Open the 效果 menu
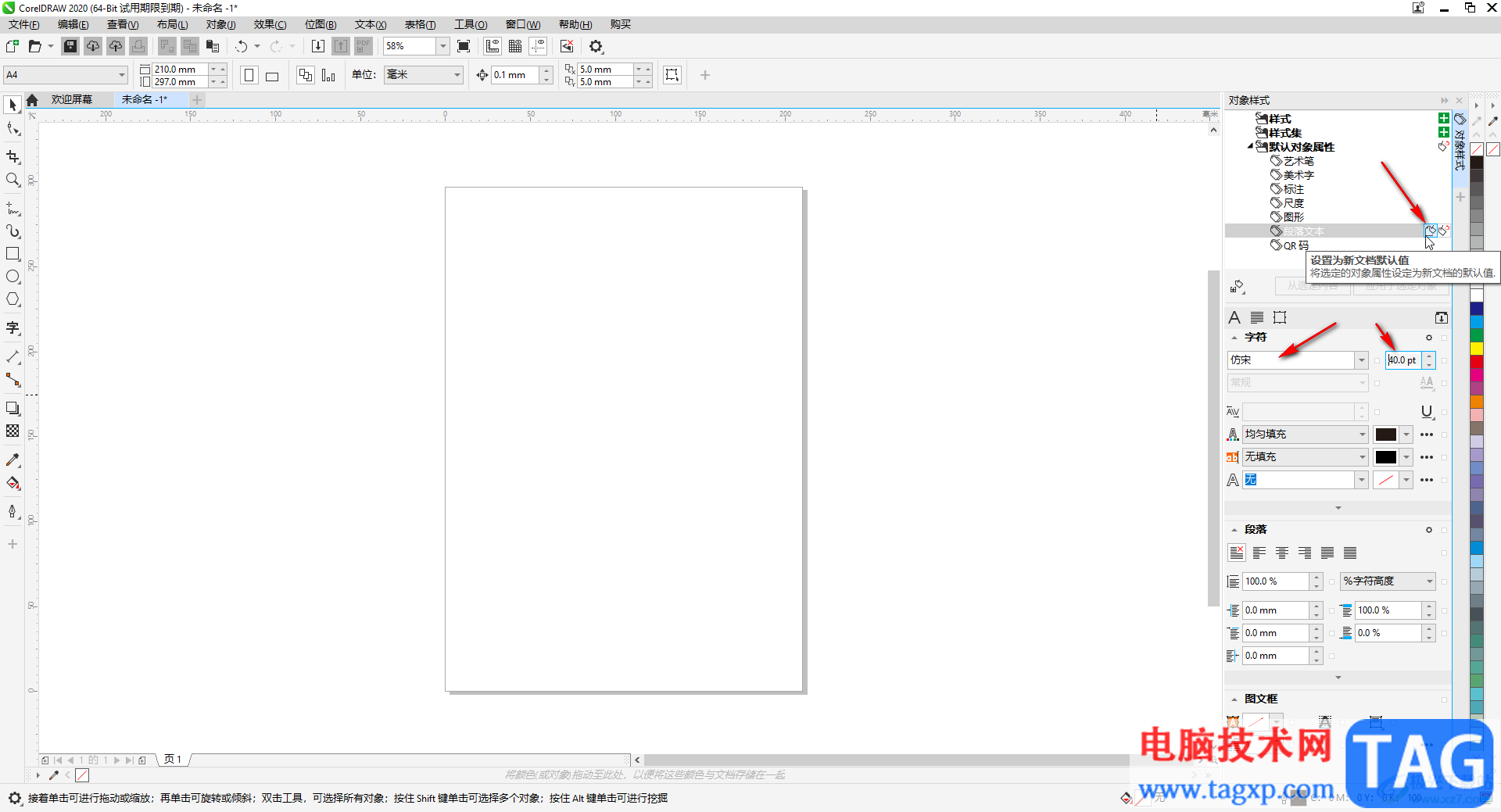Screen dimensions: 1501x812 (x=270, y=24)
